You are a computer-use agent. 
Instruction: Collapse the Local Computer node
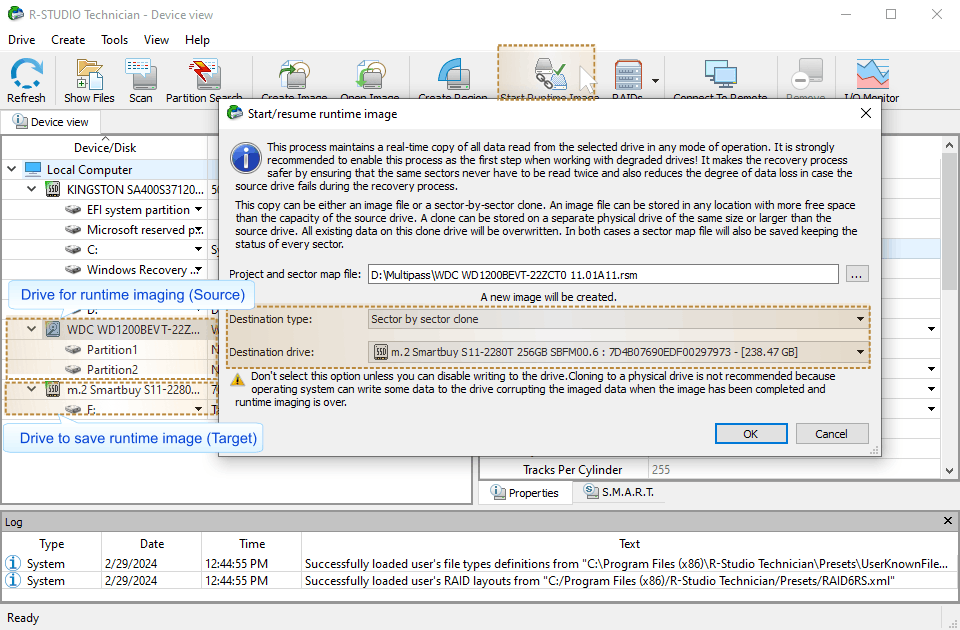pyautogui.click(x=12, y=169)
